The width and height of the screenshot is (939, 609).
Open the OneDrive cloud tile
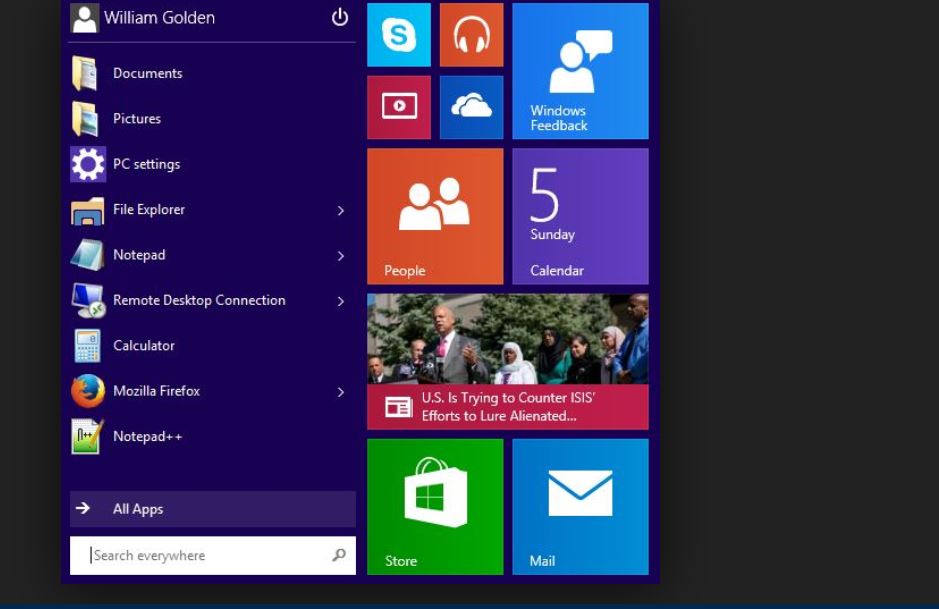click(471, 107)
